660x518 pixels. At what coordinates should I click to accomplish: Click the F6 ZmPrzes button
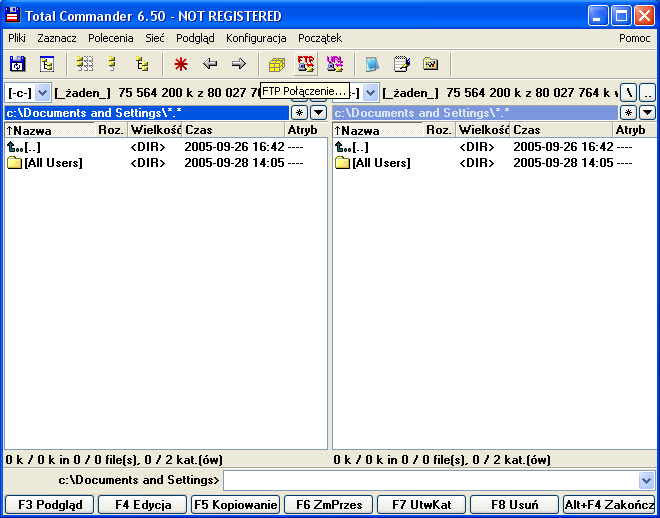(329, 505)
